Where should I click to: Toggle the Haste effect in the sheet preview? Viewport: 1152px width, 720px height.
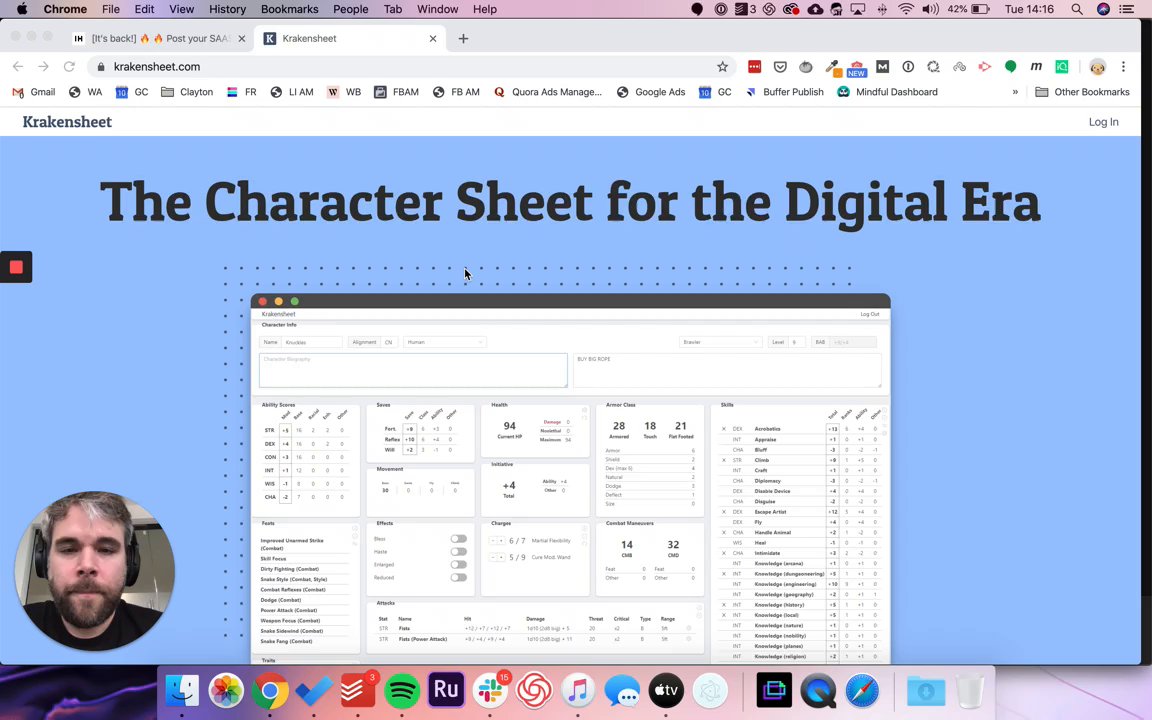pyautogui.click(x=458, y=552)
